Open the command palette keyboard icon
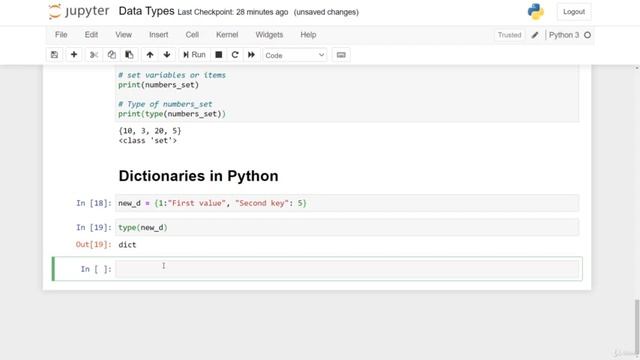Viewport: 640px width, 360px height. tap(341, 55)
